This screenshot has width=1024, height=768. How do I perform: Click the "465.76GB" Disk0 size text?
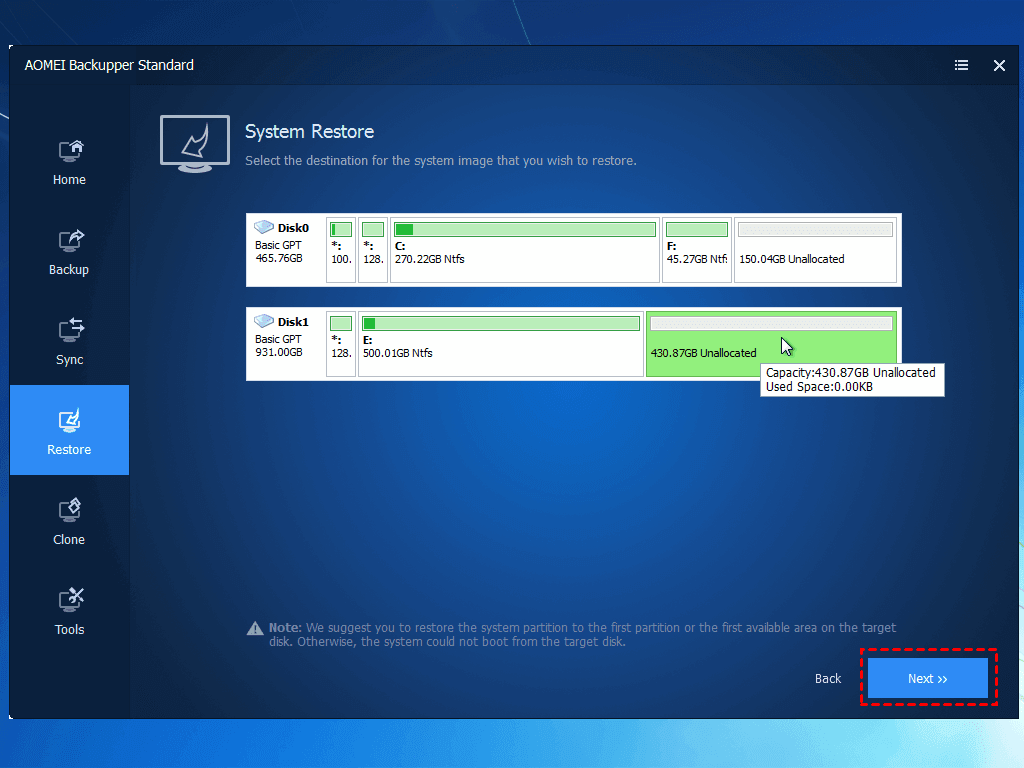[x=279, y=259]
